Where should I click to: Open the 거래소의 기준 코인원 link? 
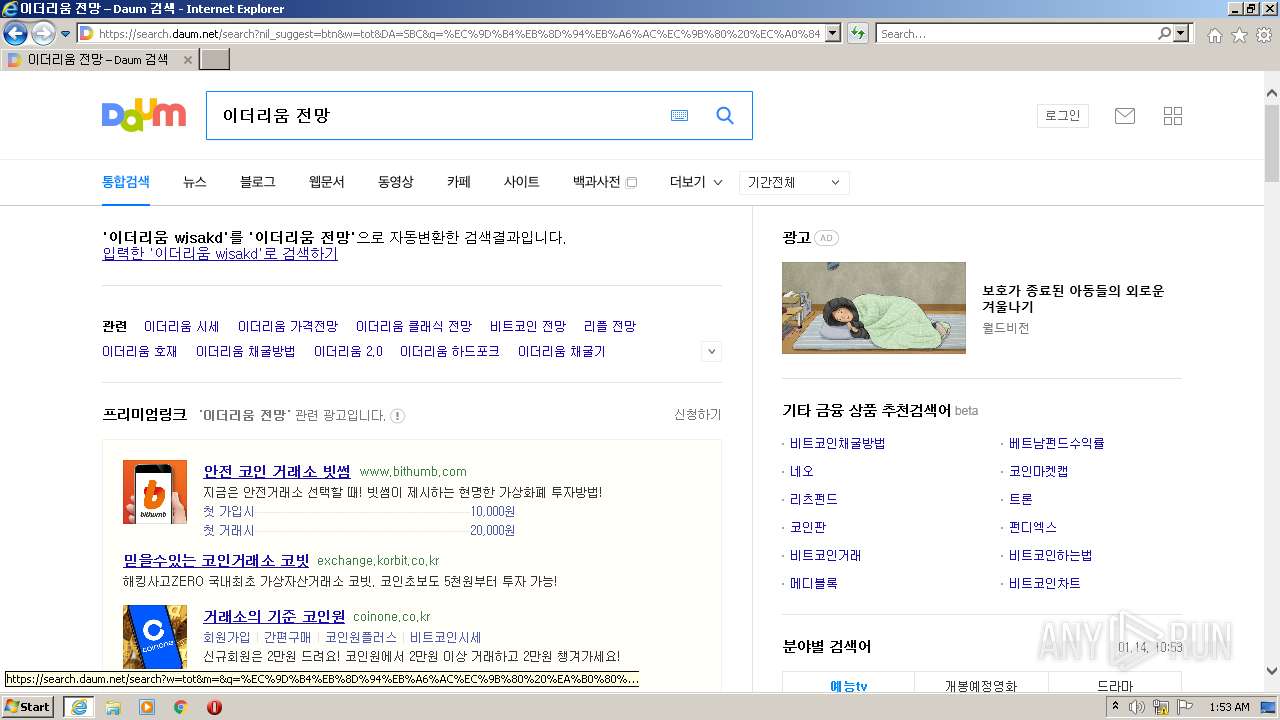click(274, 616)
